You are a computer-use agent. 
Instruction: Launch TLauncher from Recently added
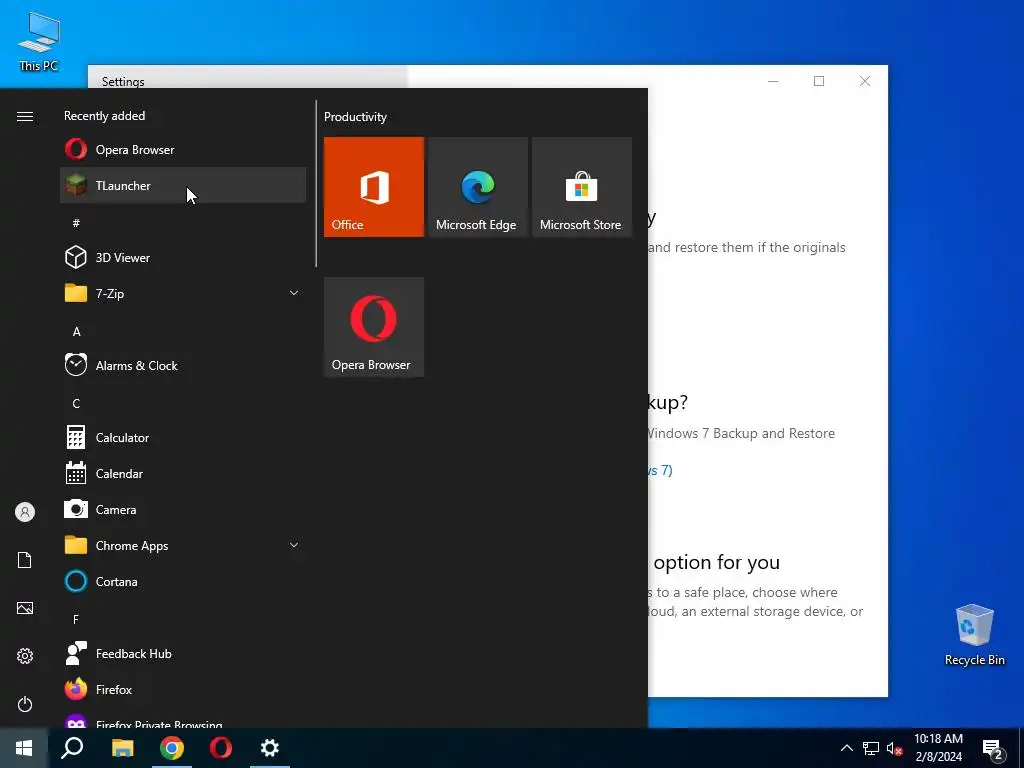pos(183,185)
